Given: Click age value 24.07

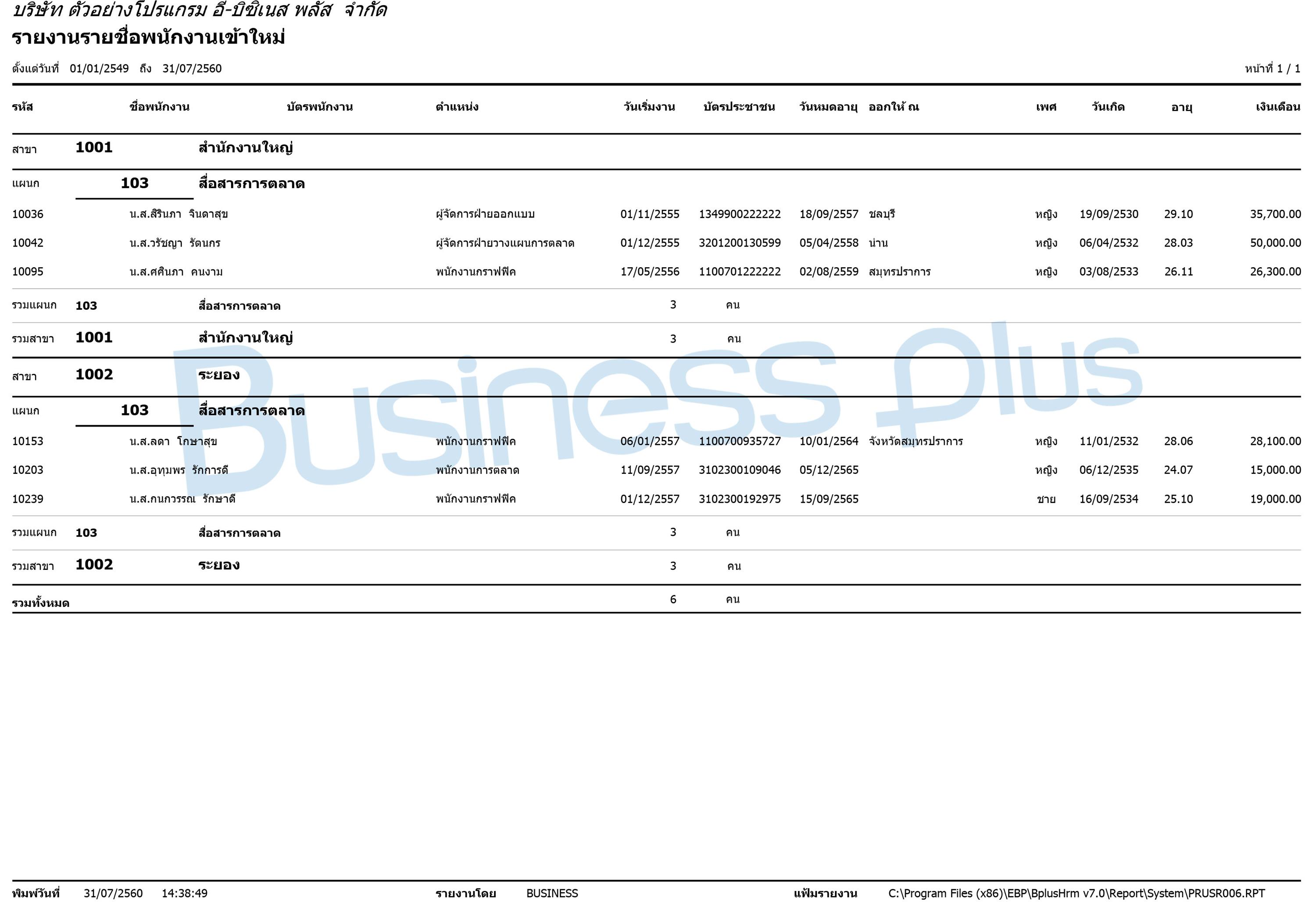Looking at the screenshot, I should click(x=1178, y=470).
